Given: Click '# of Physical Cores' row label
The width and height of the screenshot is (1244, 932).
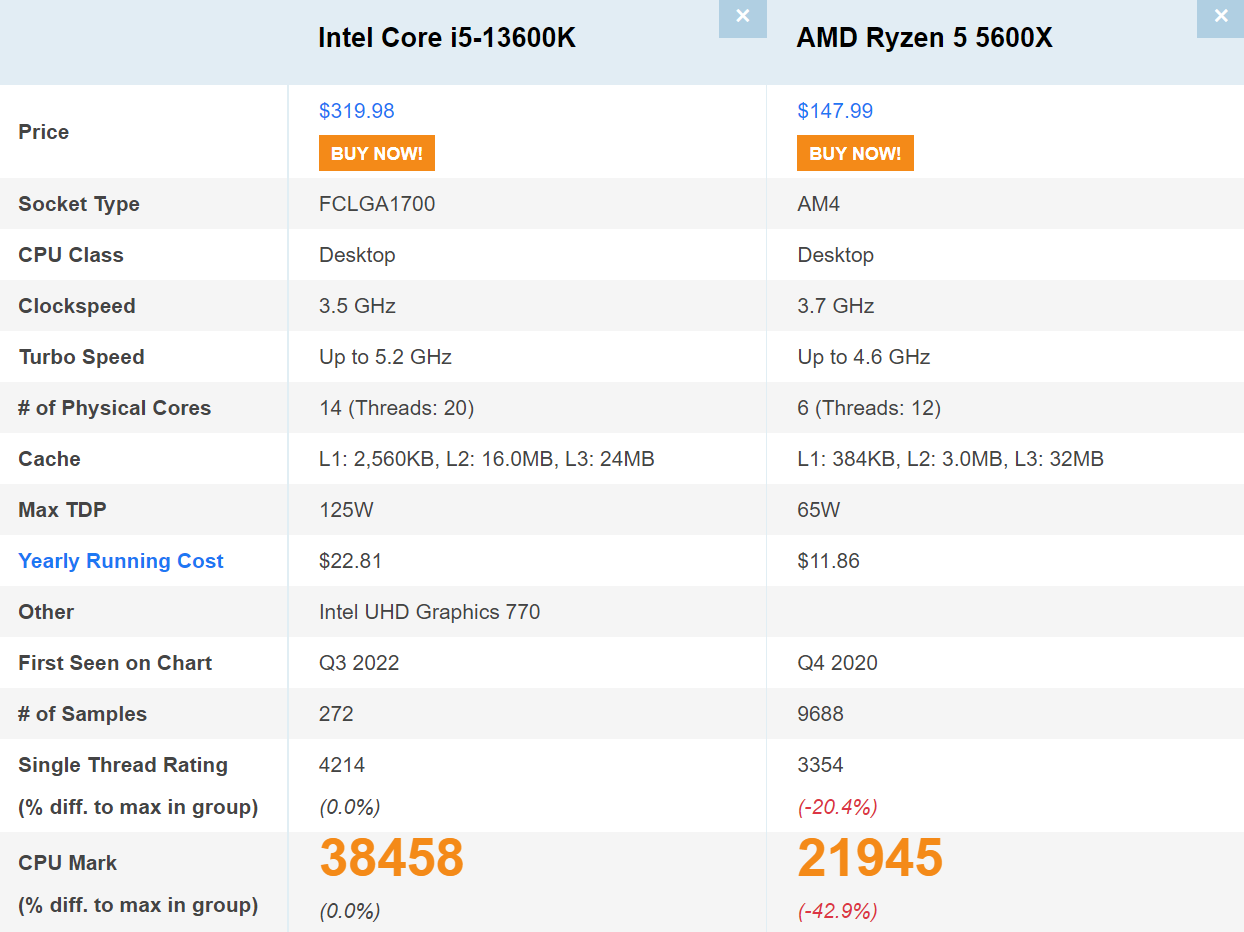Looking at the screenshot, I should click(x=115, y=408).
